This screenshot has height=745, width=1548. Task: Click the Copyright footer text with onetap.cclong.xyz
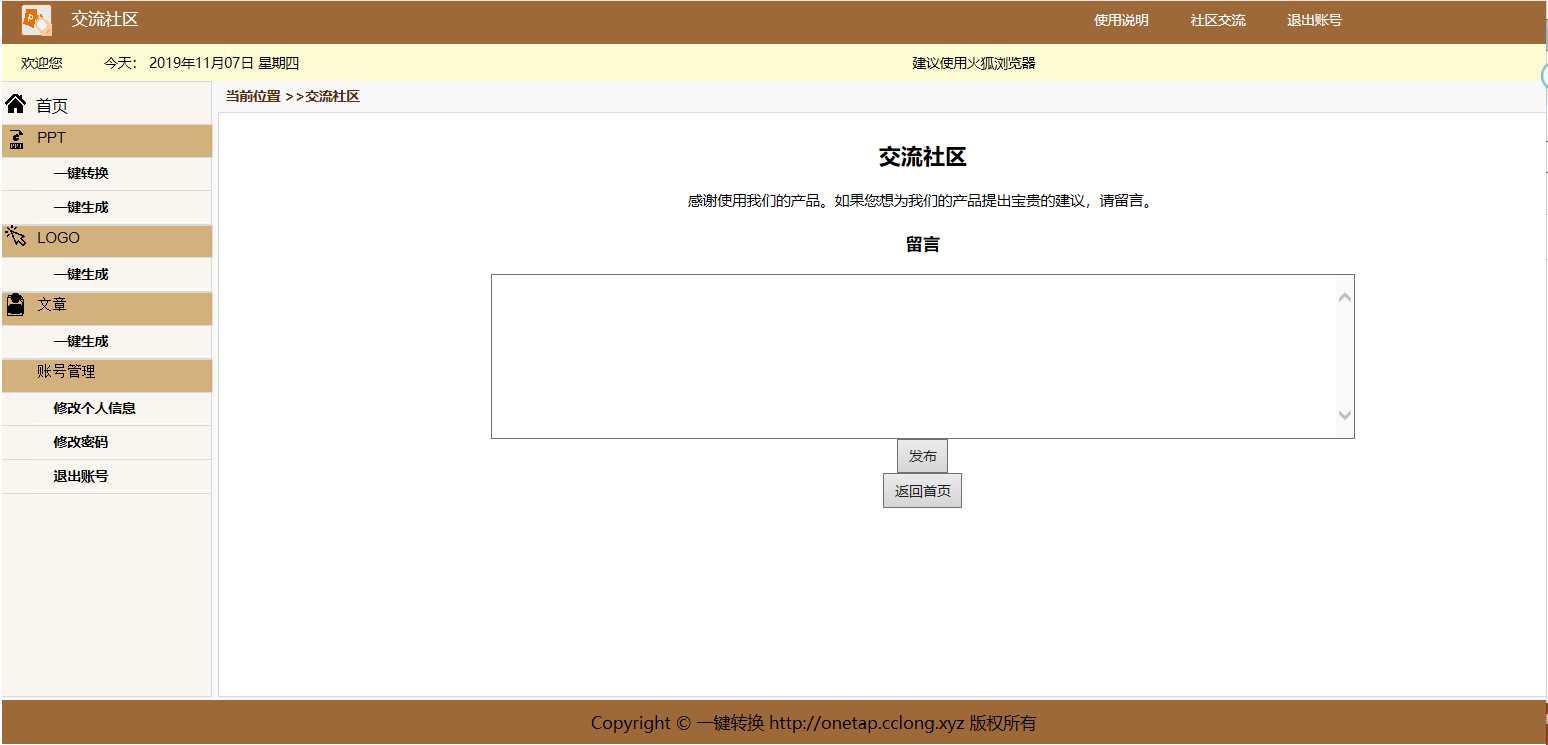click(813, 723)
